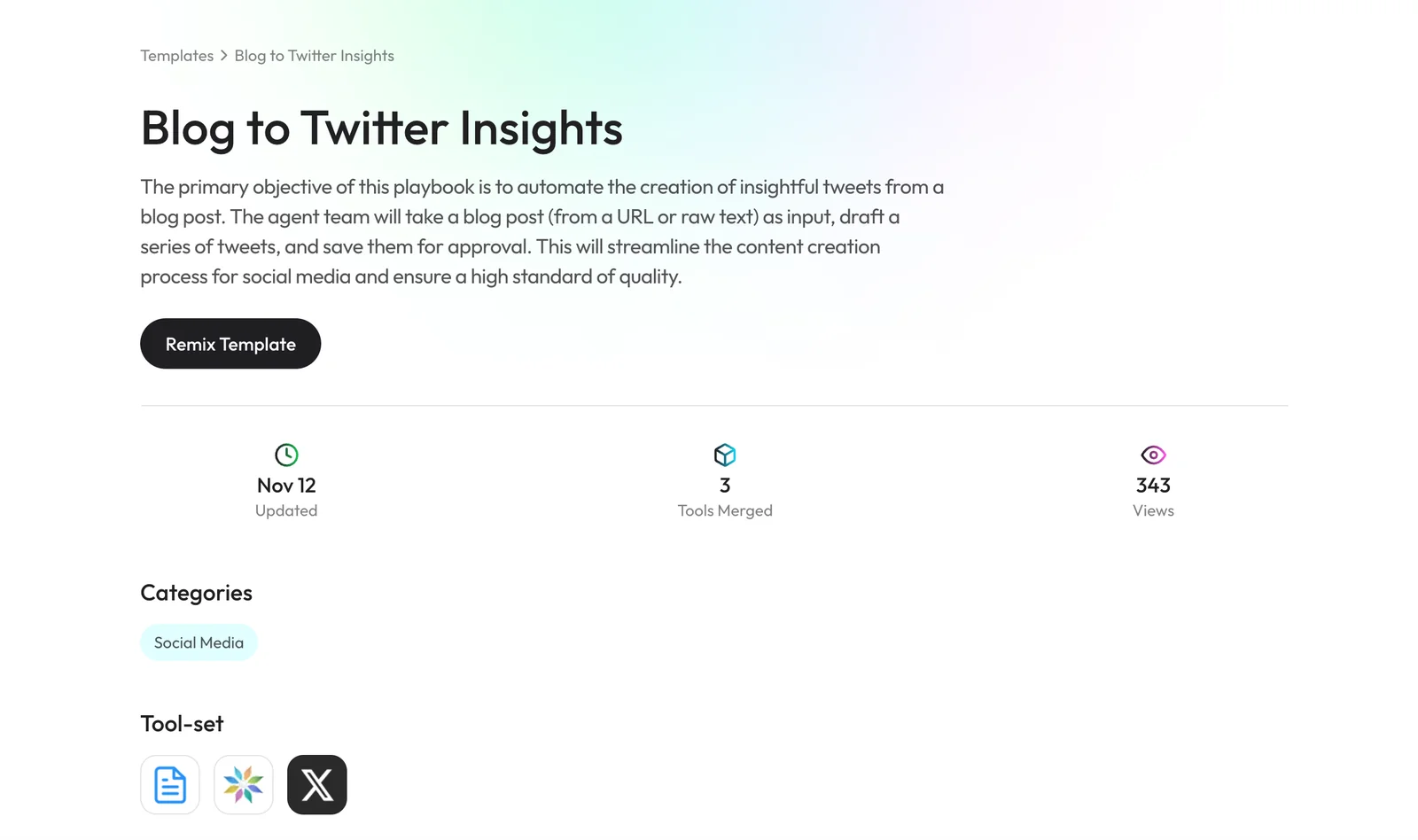Select the Blog to Twitter Insights breadcrumb
Image resolution: width=1418 pixels, height=840 pixels.
tap(314, 56)
